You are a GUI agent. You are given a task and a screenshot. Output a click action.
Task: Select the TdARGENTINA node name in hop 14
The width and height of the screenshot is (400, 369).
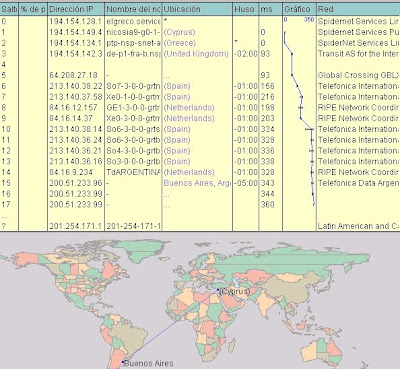(133, 172)
